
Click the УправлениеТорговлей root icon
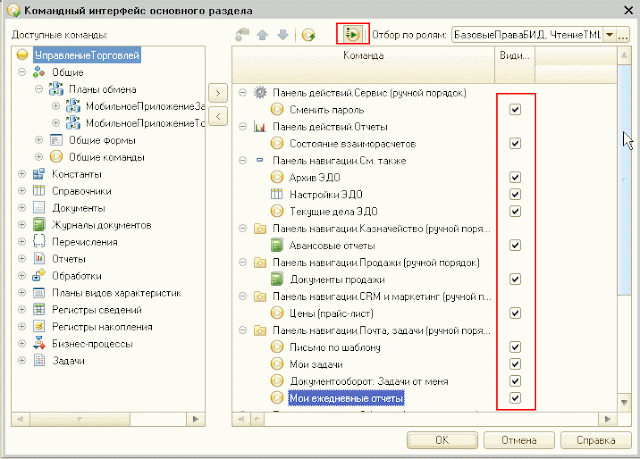22,55
